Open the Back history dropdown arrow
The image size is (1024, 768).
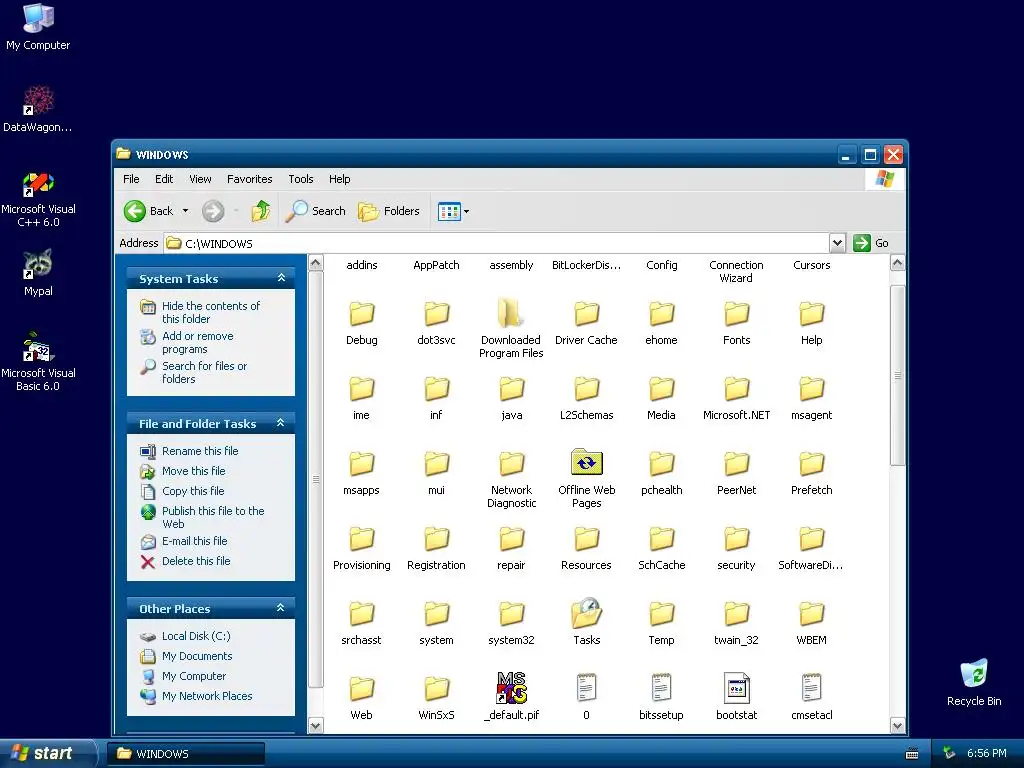pos(185,211)
